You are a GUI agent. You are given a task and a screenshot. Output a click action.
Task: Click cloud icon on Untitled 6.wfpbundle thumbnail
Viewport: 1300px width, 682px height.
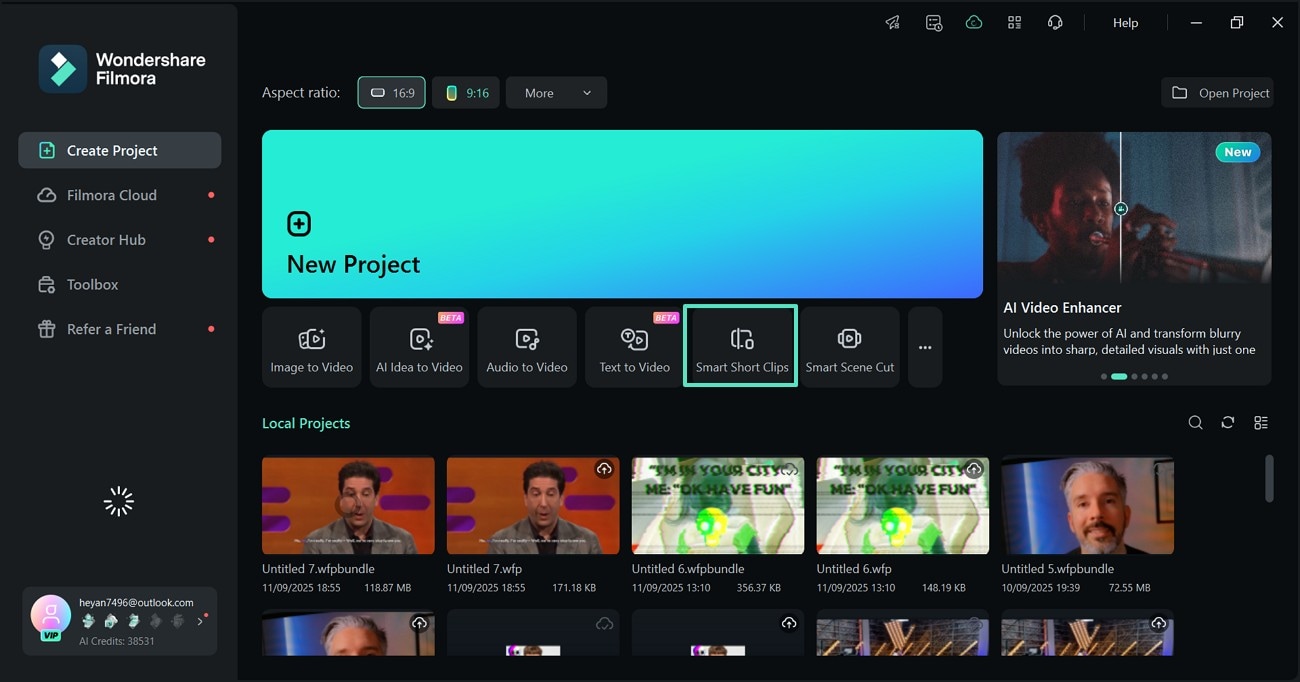click(789, 469)
